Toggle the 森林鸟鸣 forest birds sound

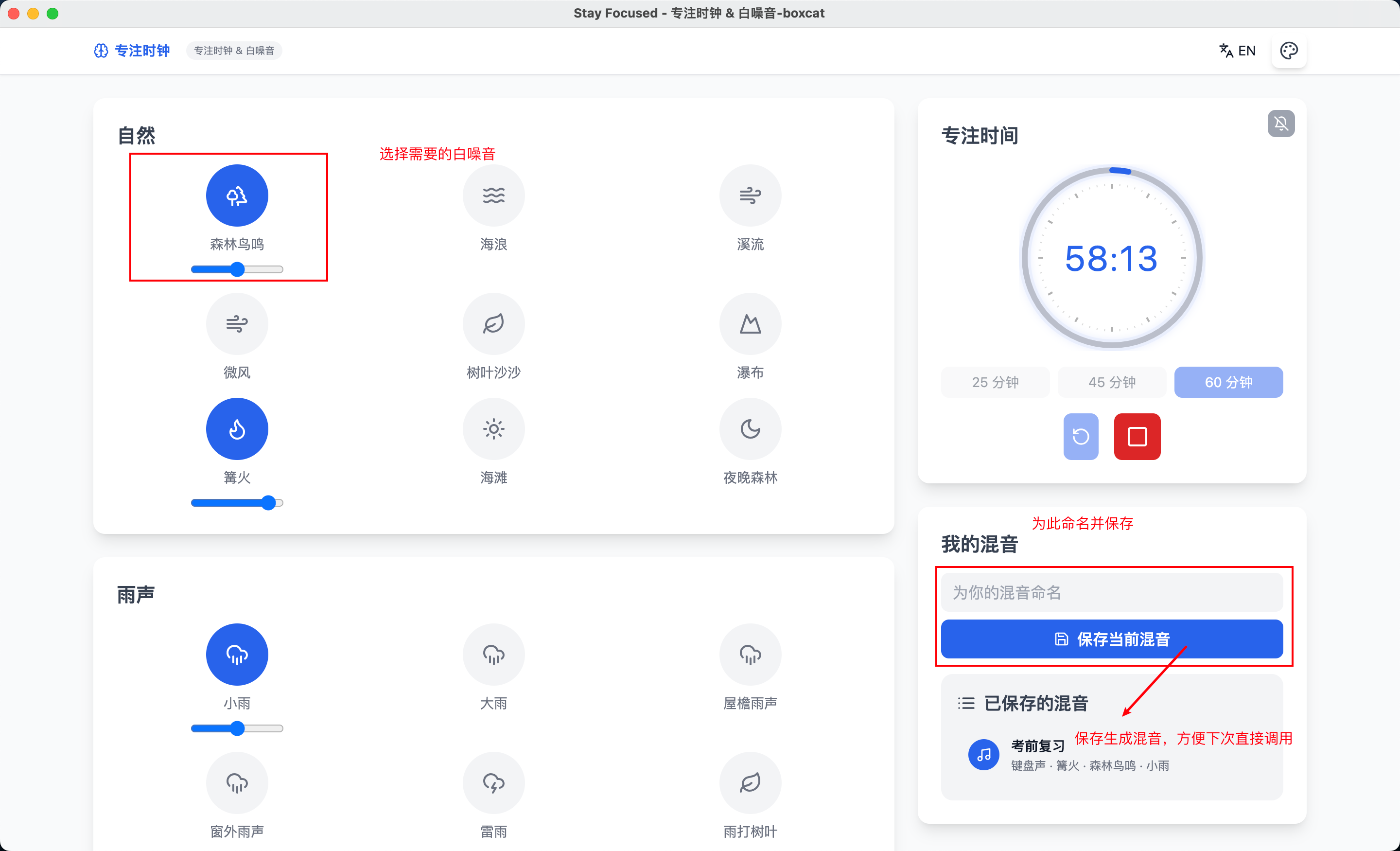point(237,195)
